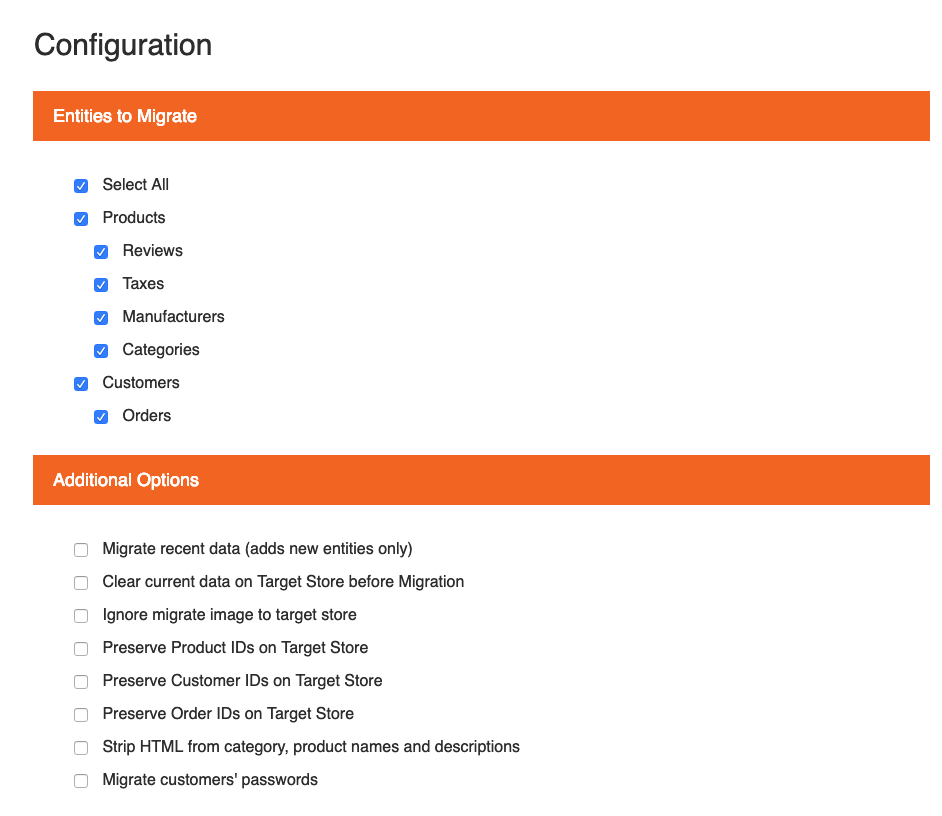This screenshot has height=816, width=942.
Task: Select the Configuration page title
Action: [x=123, y=45]
